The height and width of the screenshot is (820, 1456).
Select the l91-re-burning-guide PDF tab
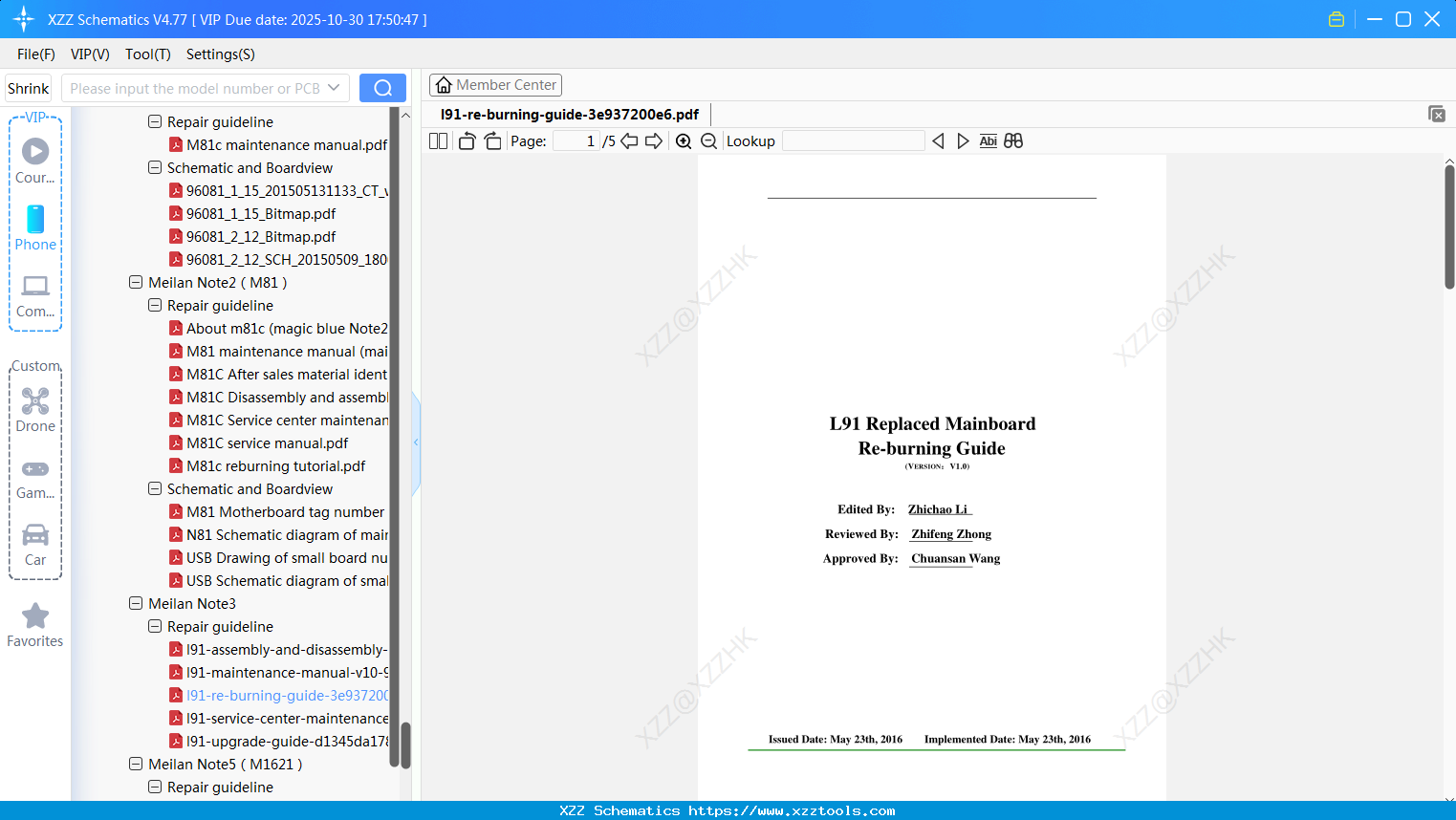(x=565, y=114)
